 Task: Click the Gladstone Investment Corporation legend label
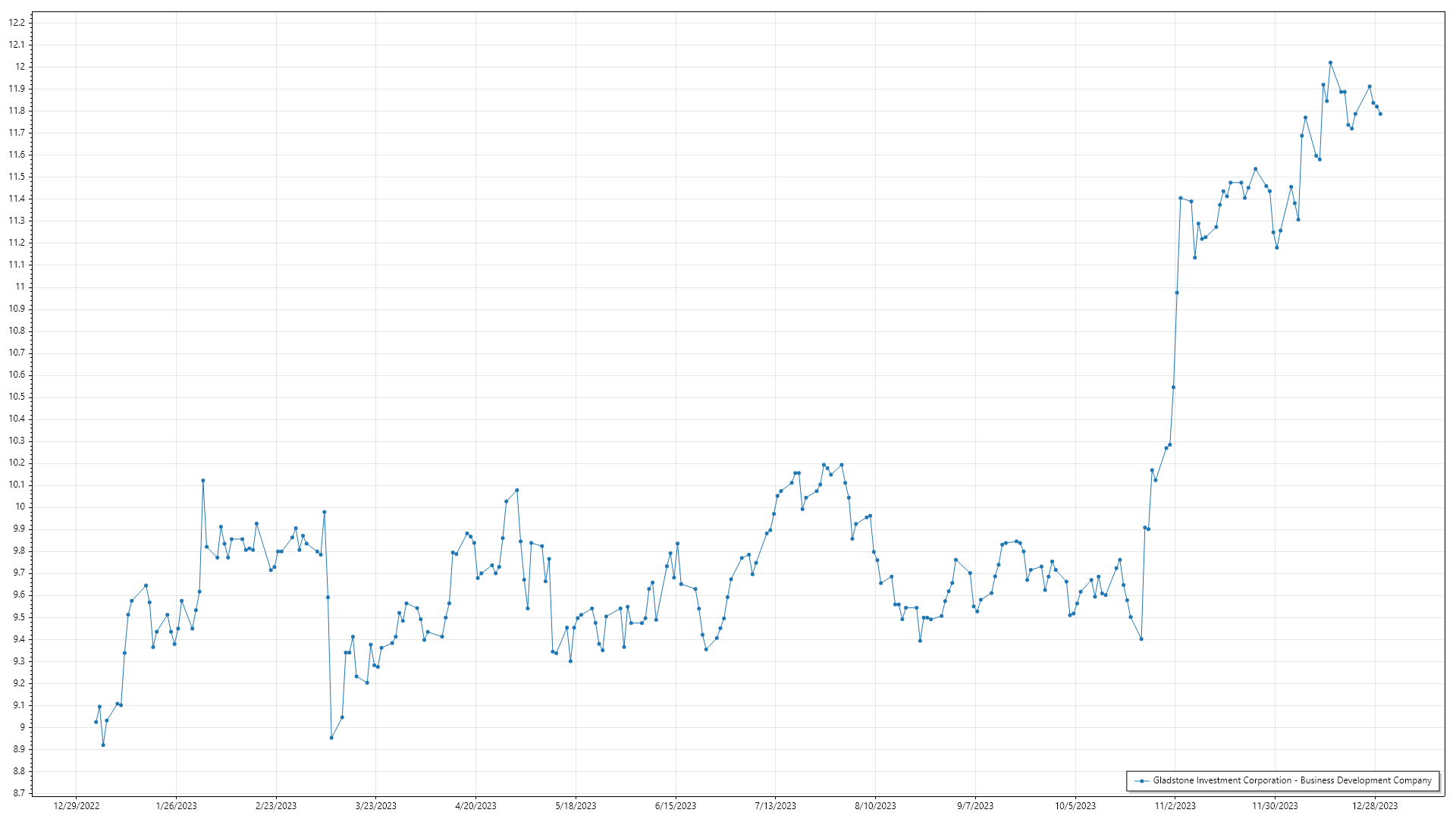click(1292, 780)
